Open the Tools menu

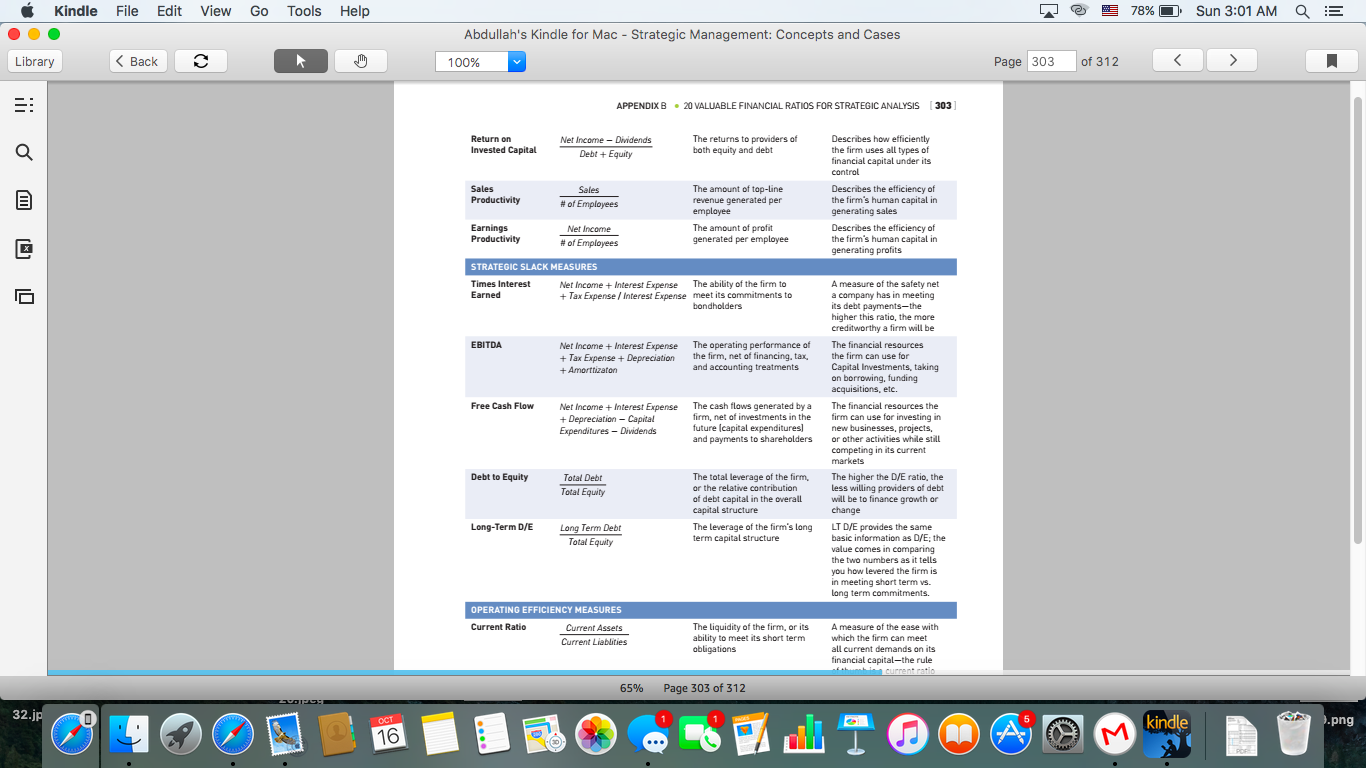tap(304, 11)
